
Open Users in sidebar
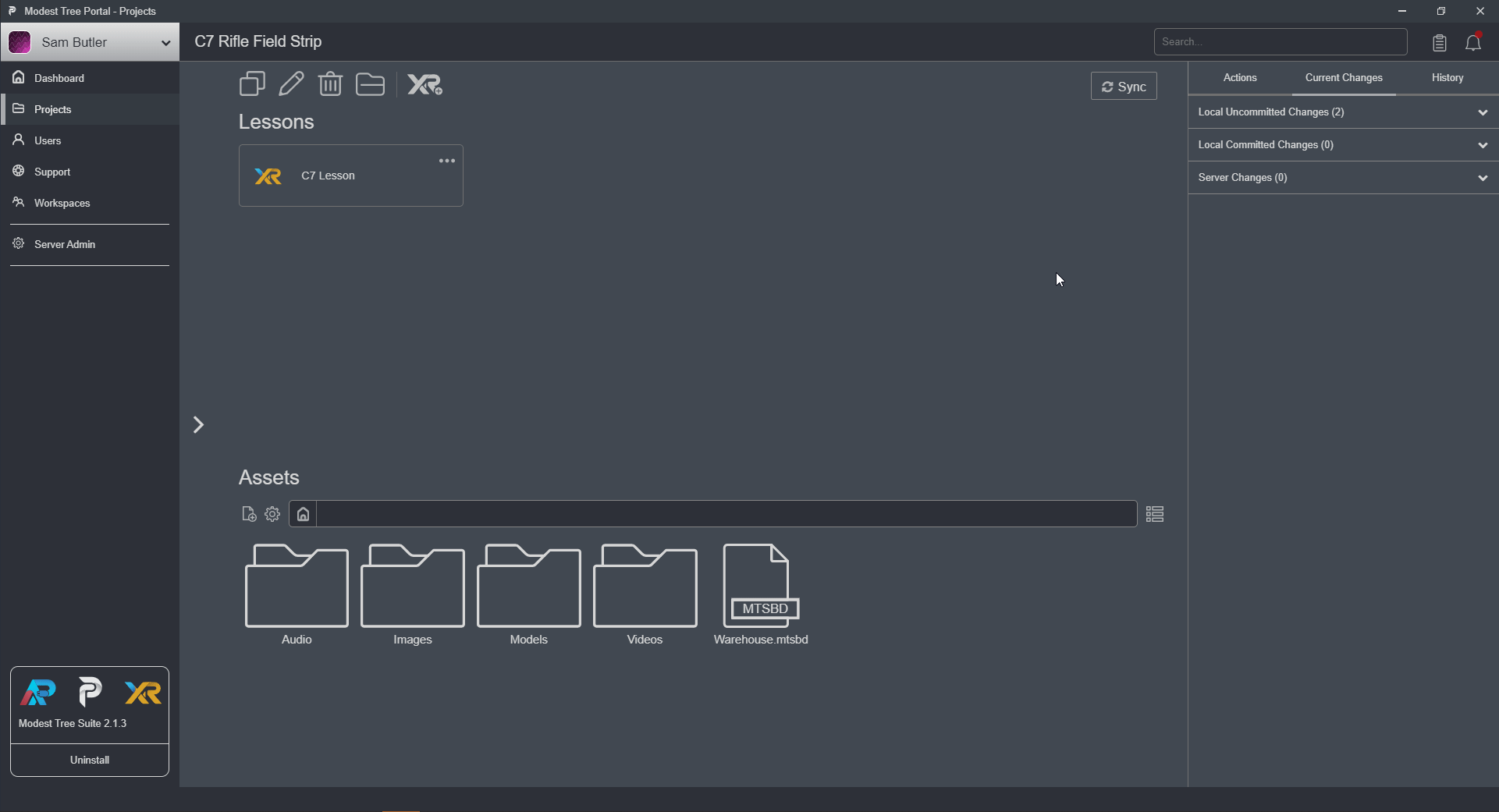click(x=90, y=140)
